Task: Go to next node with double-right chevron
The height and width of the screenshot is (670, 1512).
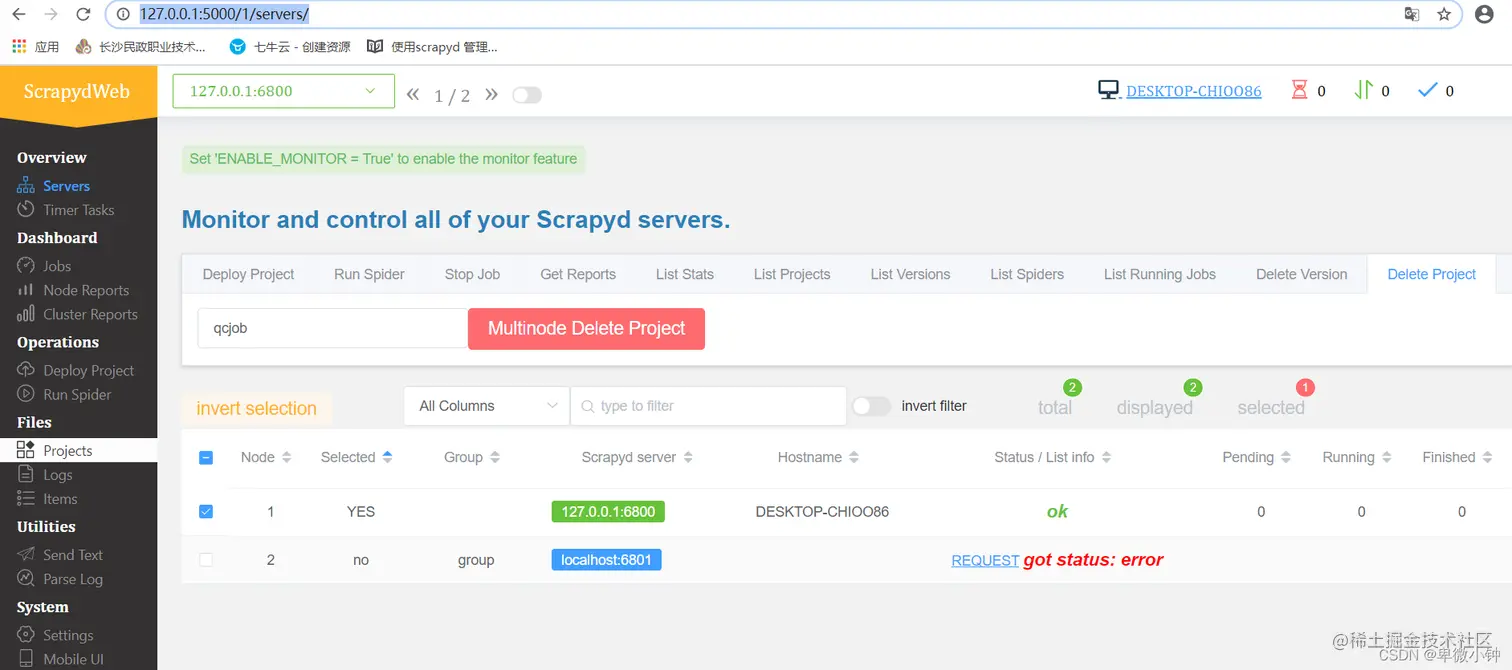Action: [491, 94]
